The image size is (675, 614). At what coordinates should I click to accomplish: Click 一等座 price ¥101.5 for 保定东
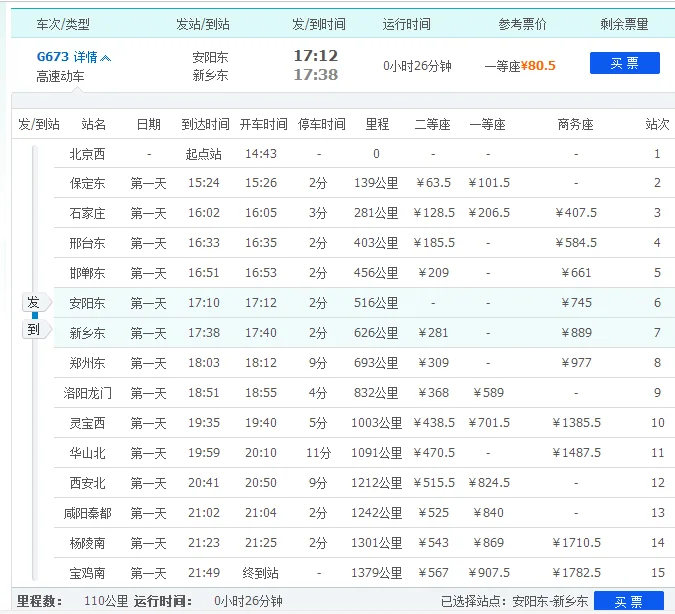(x=489, y=183)
